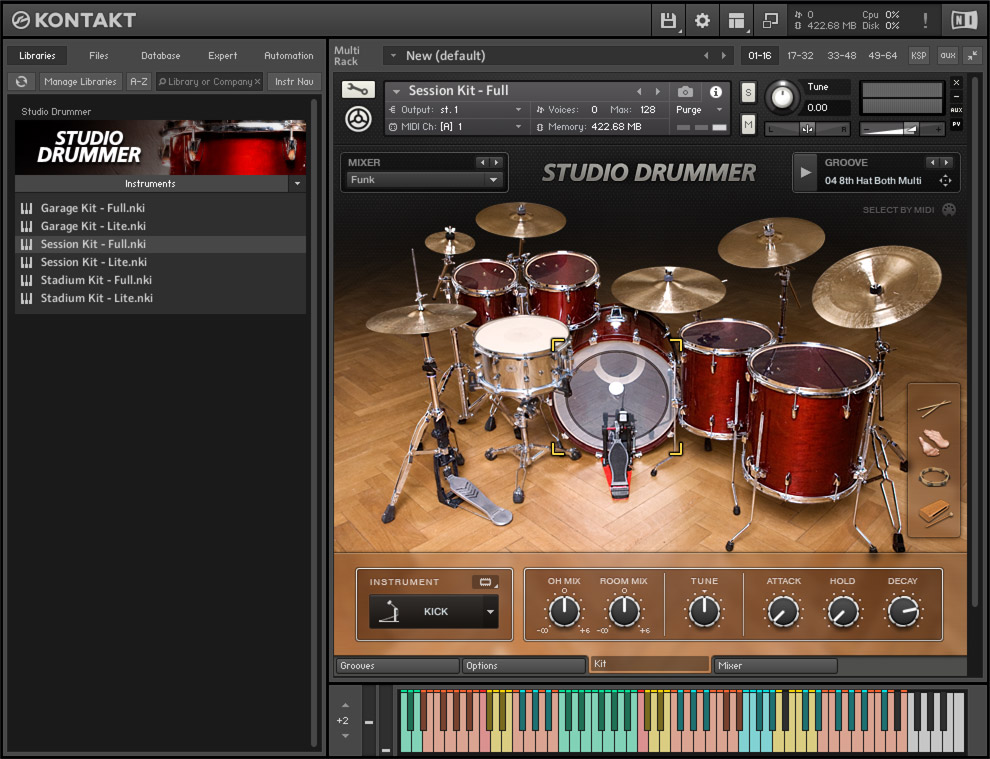
Task: Open settings with the gear icon
Action: tap(702, 20)
